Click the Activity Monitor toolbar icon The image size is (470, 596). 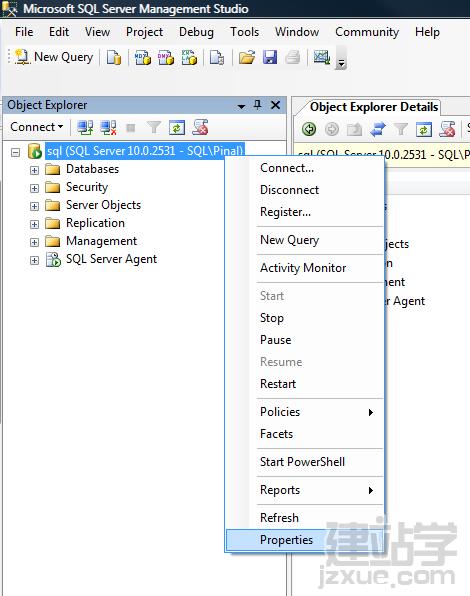click(321, 57)
